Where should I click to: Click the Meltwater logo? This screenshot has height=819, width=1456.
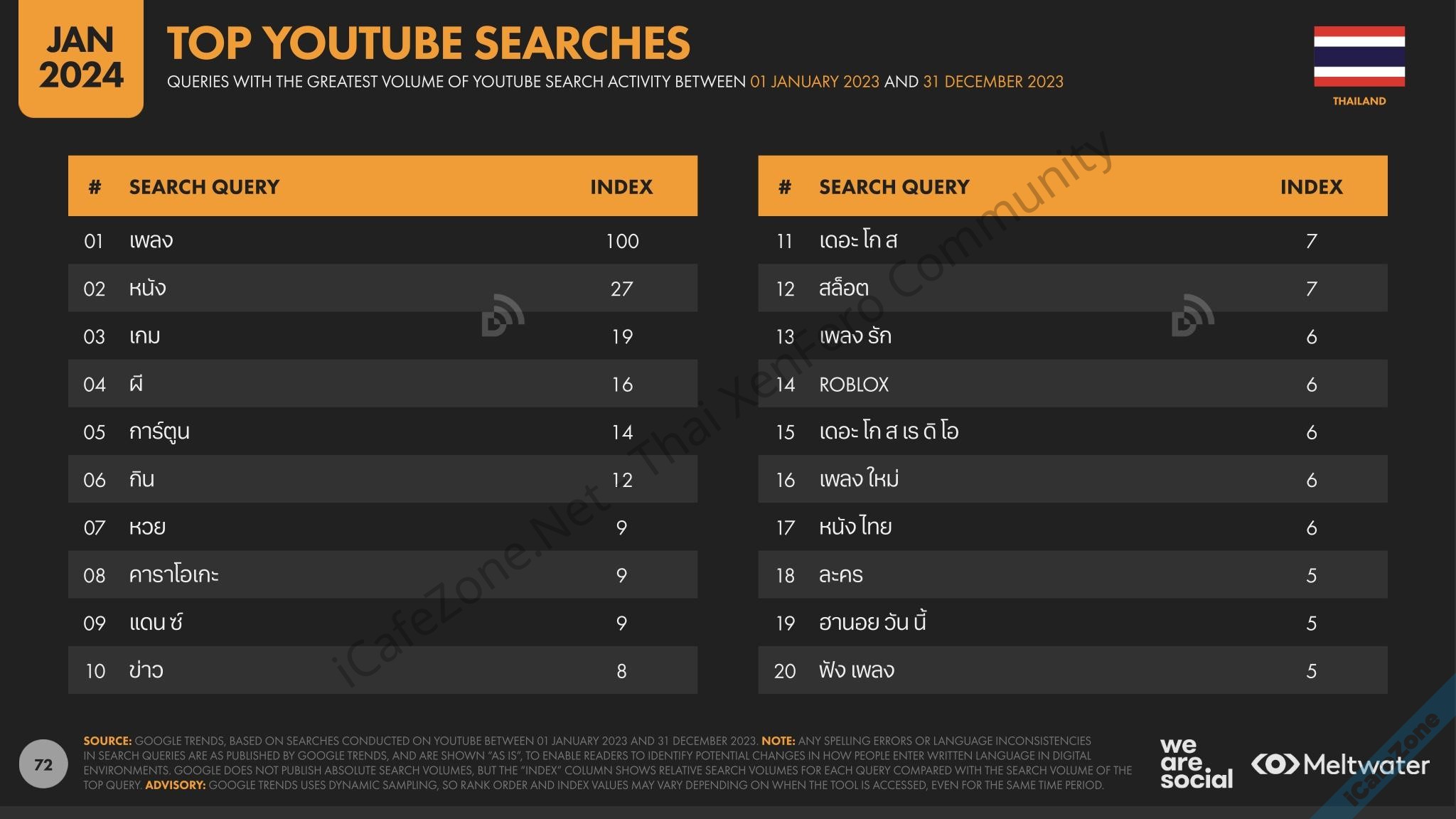(x=1340, y=765)
